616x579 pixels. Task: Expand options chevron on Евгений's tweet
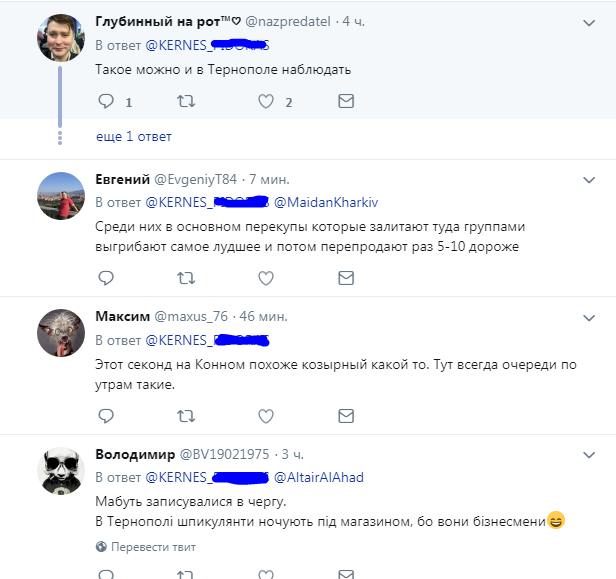(589, 180)
